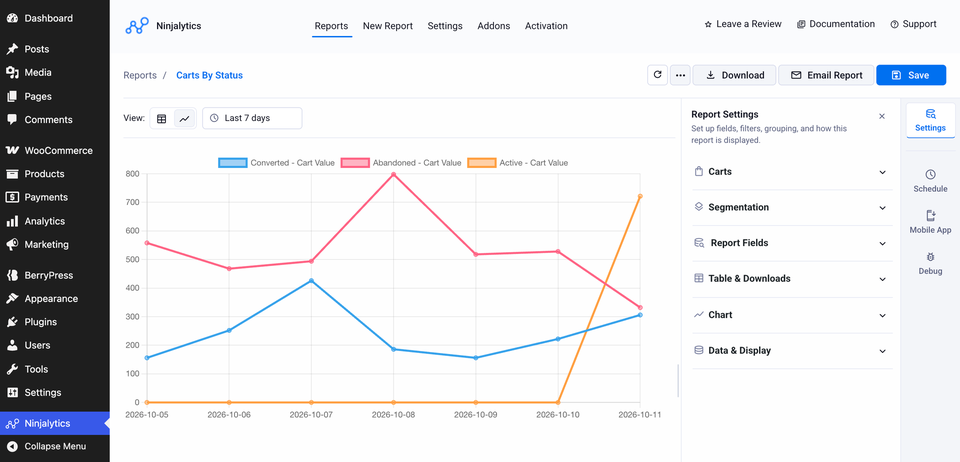This screenshot has height=462, width=960.
Task: Select the Settings side panel tab
Action: (x=930, y=121)
